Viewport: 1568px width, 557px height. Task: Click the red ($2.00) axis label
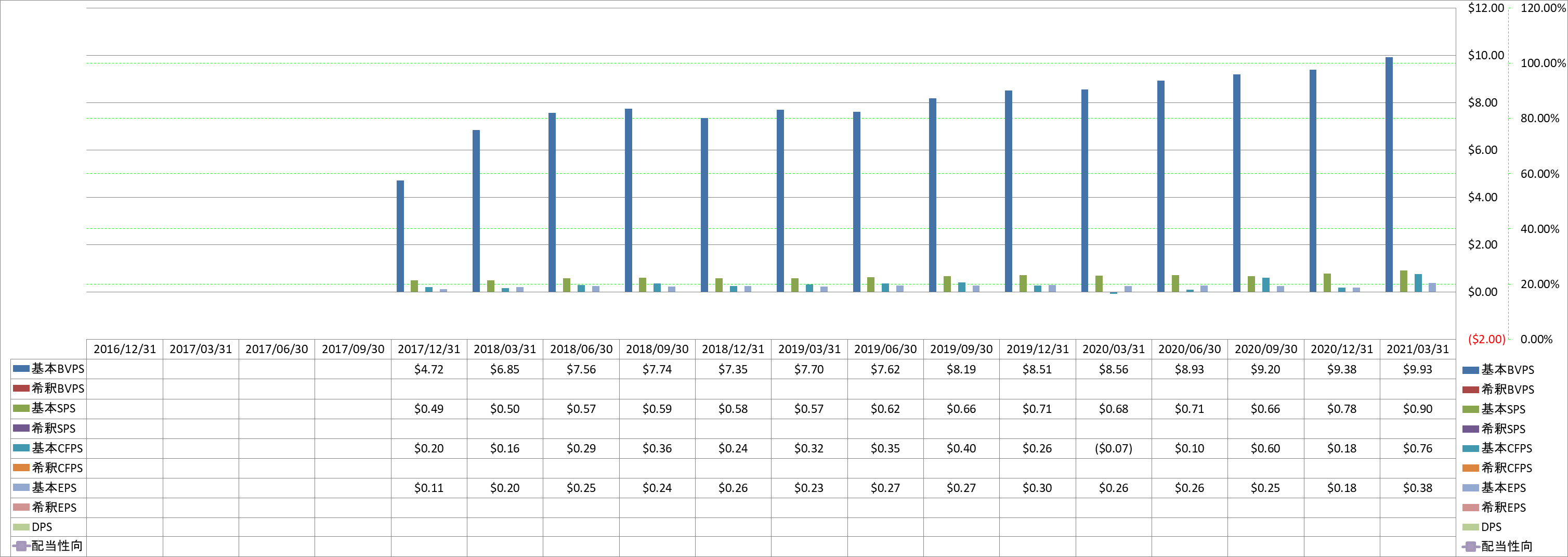(x=1486, y=339)
